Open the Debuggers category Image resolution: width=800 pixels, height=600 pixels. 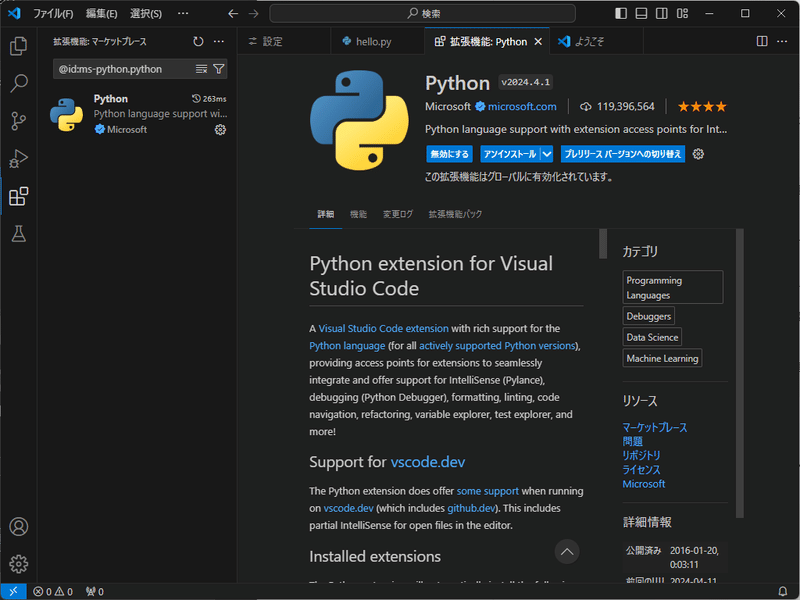[x=648, y=316]
